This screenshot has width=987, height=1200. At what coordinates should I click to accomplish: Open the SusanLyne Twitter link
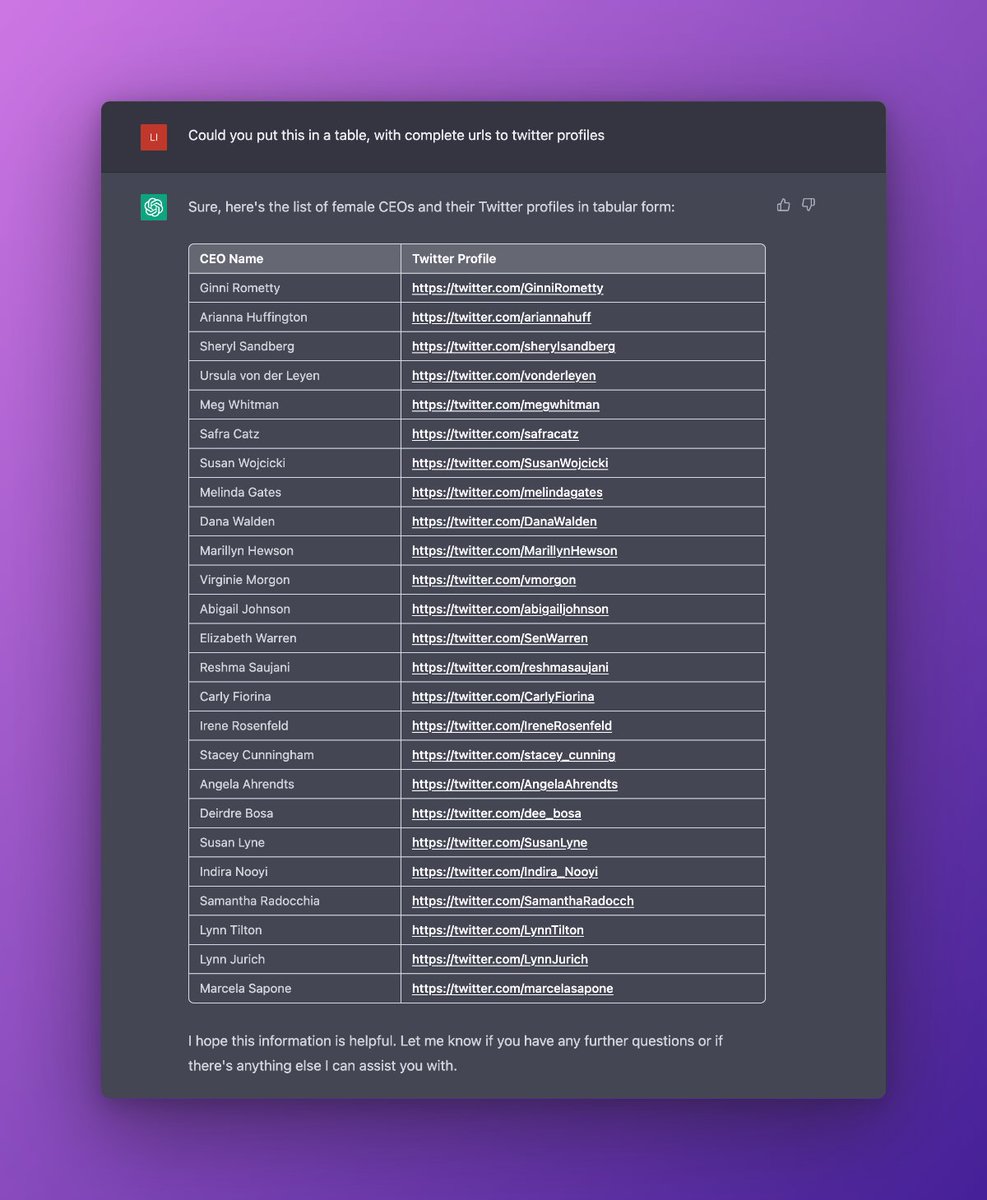[500, 842]
